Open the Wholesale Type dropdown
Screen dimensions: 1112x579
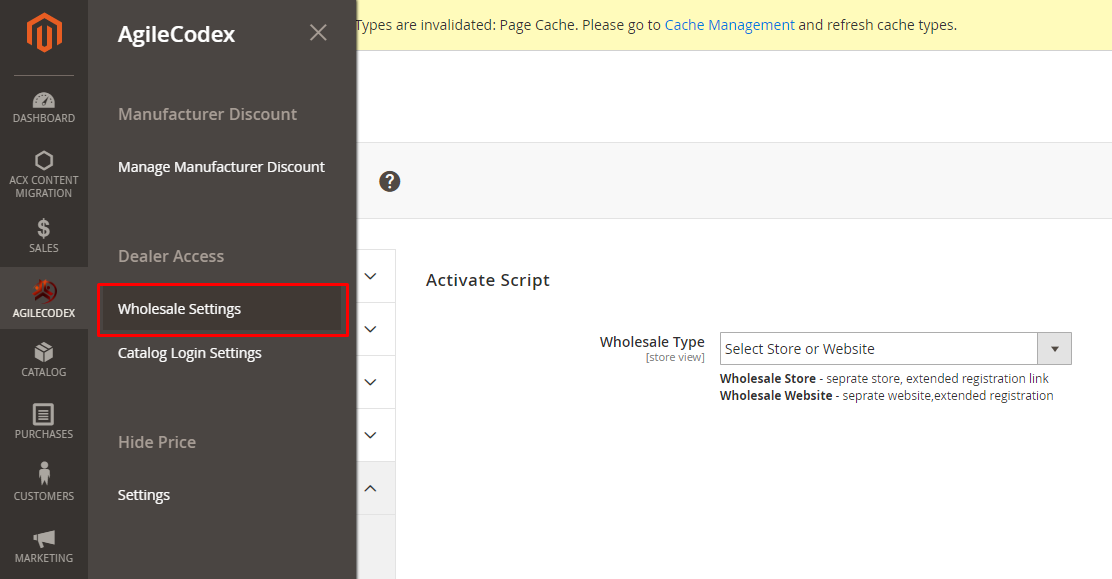pos(895,349)
